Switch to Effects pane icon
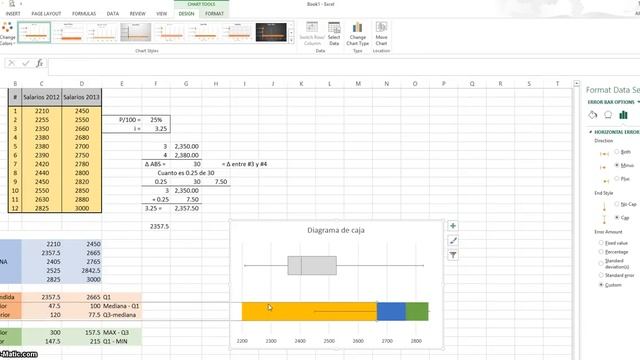The image size is (640, 360). [x=608, y=115]
